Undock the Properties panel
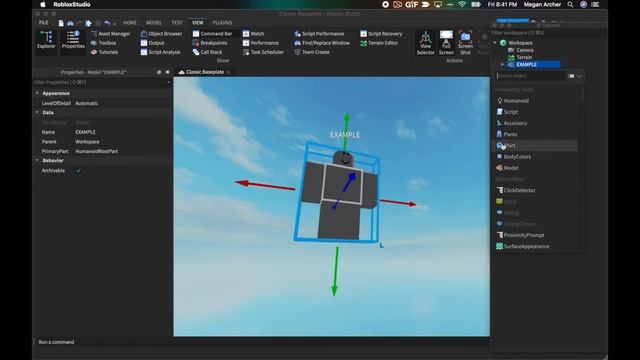 159,72
